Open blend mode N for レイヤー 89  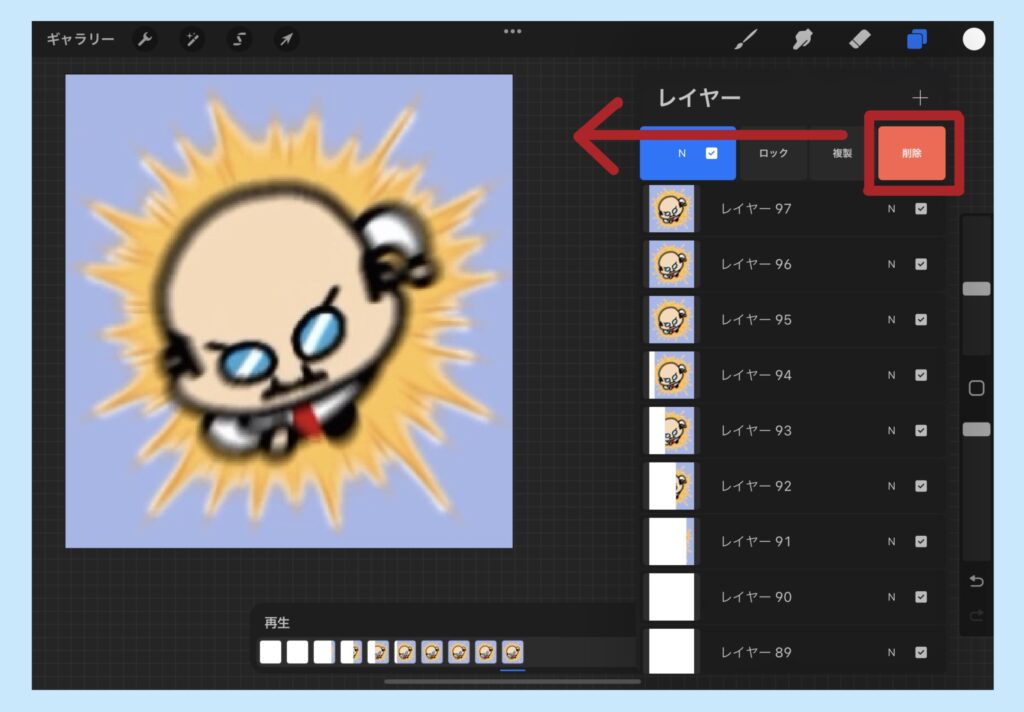pyautogui.click(x=891, y=653)
